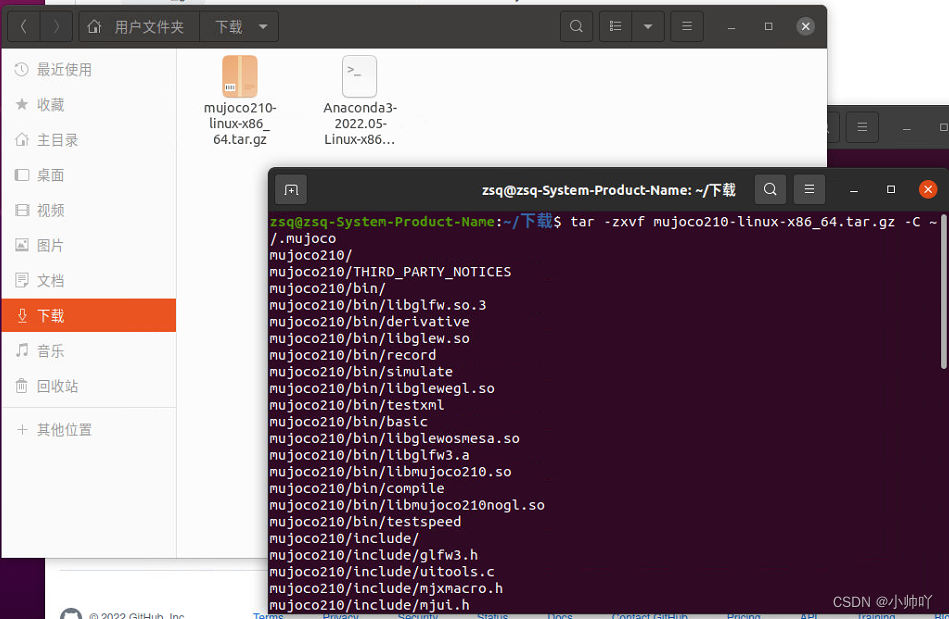Expand the 下载 path dropdown arrow

click(x=263, y=27)
